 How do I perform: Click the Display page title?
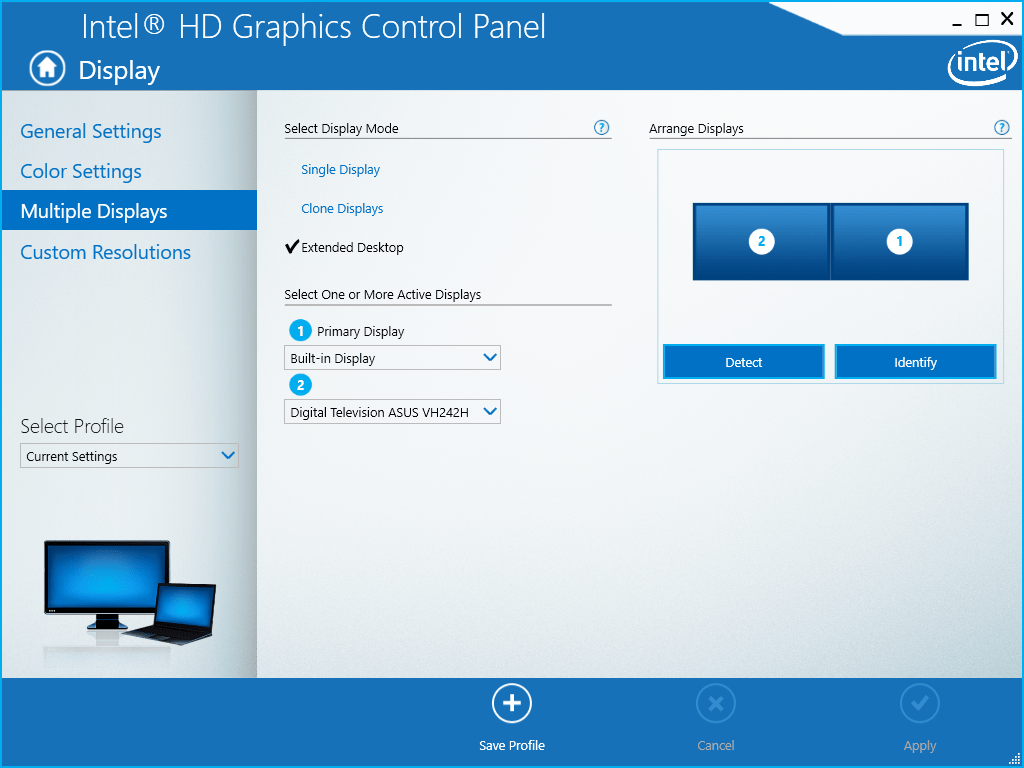point(119,71)
